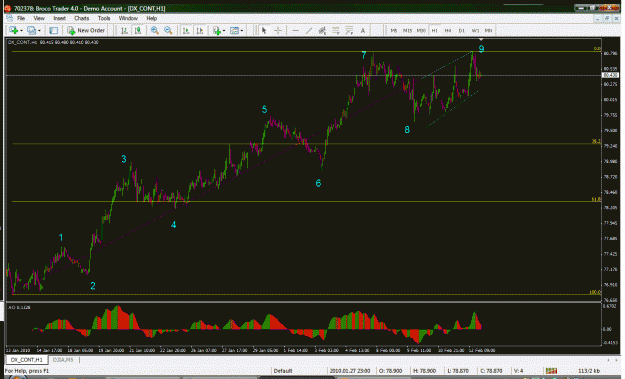Open the Help menu
The height and width of the screenshot is (379, 625).
point(151,18)
